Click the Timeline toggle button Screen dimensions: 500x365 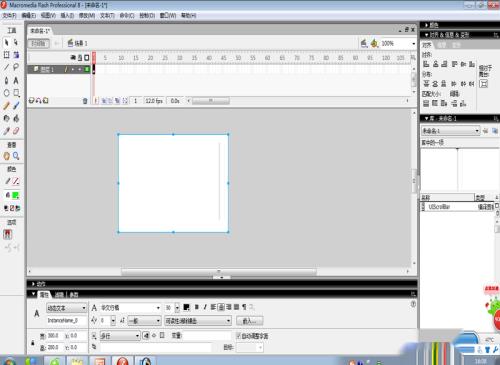tap(39, 43)
